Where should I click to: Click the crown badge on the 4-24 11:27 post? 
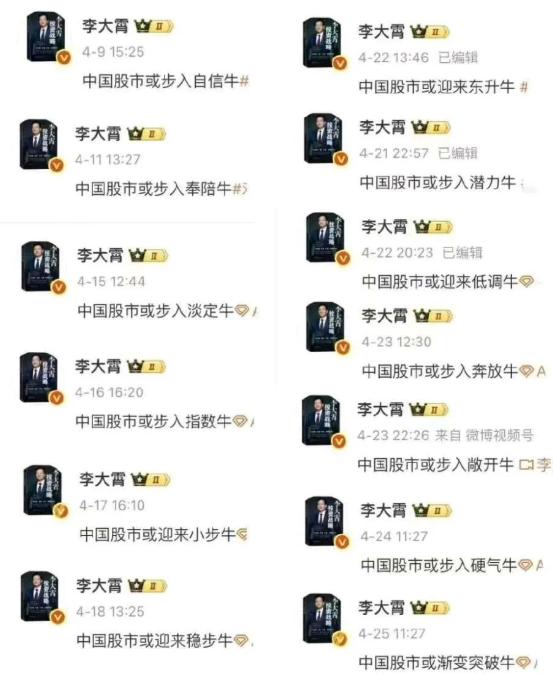(x=431, y=511)
